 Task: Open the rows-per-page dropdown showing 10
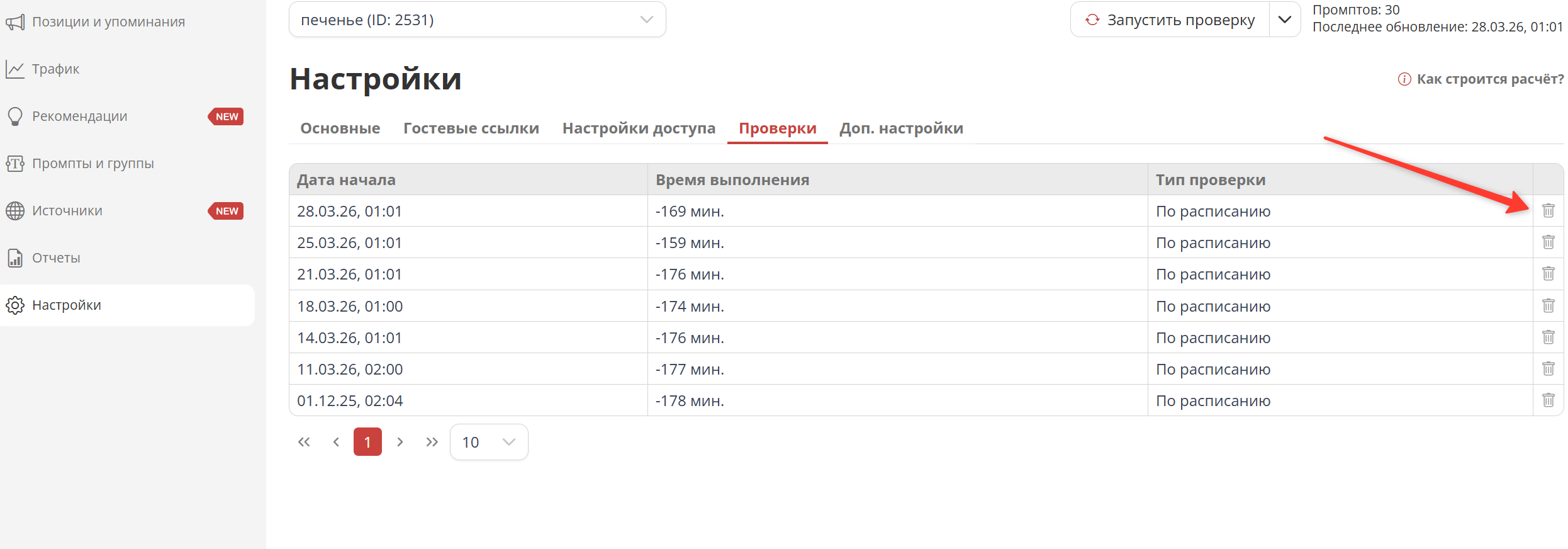pos(488,443)
